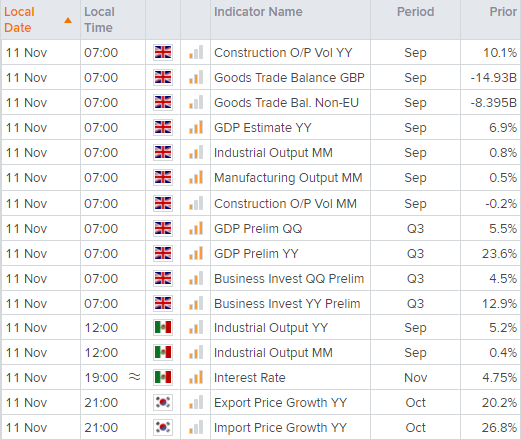Screen dimensions: 521x440
Task: Toggle the Local Date sort arrow
Action: (x=68, y=20)
